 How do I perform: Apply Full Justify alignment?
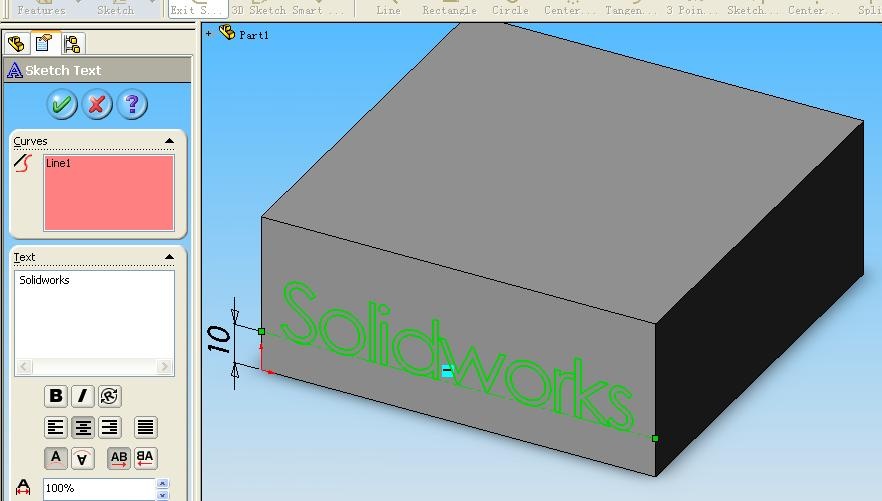146,427
